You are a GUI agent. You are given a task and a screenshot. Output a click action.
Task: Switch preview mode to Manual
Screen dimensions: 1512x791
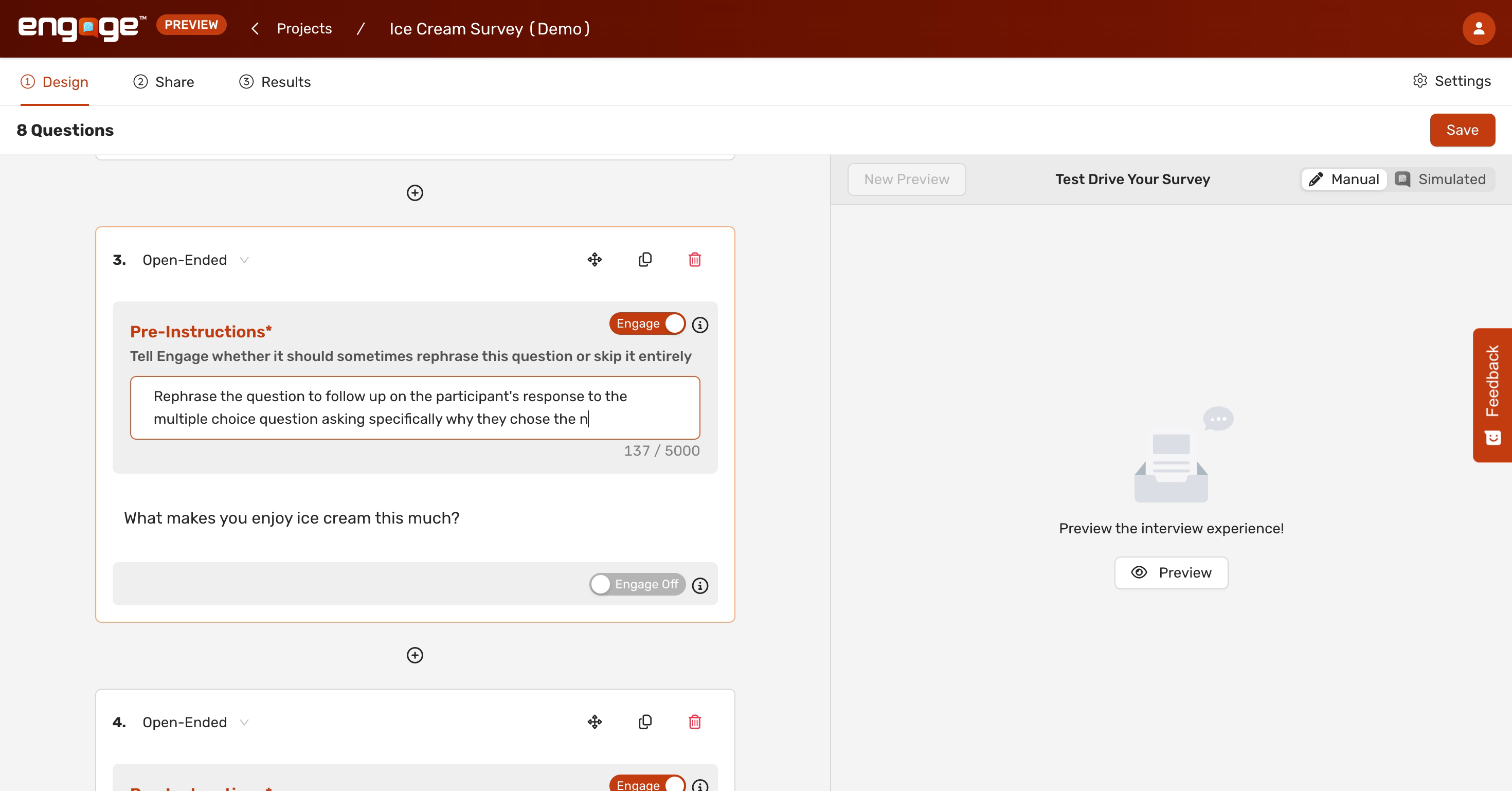click(x=1343, y=179)
